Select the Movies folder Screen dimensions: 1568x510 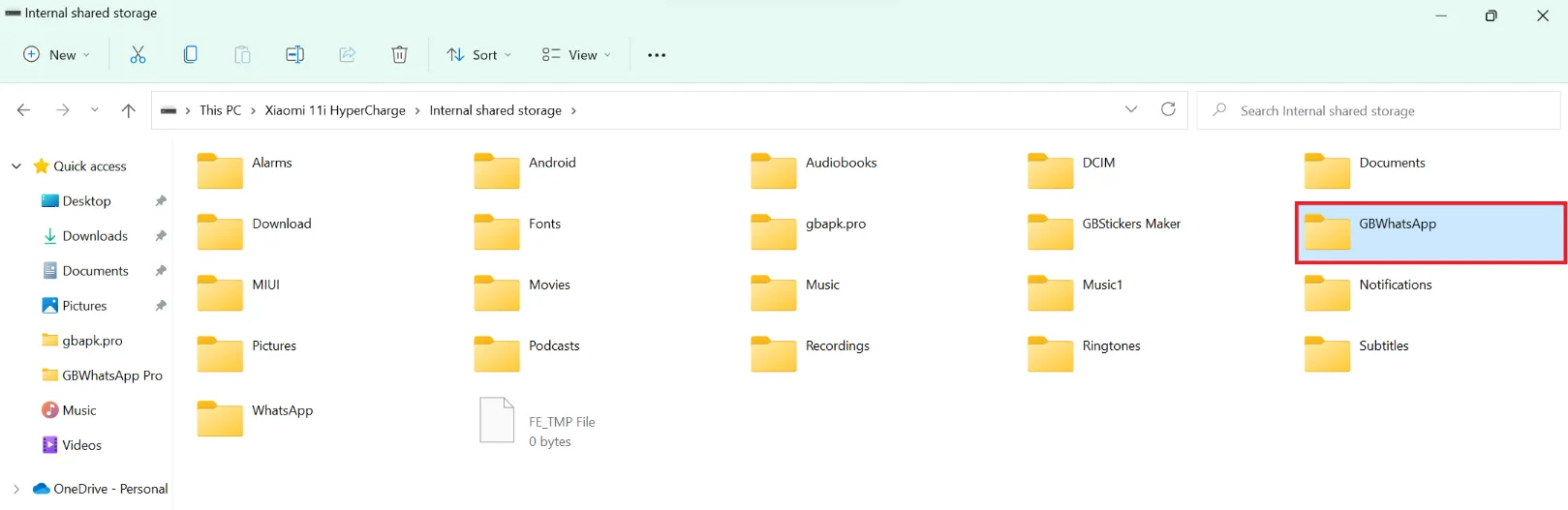522,293
